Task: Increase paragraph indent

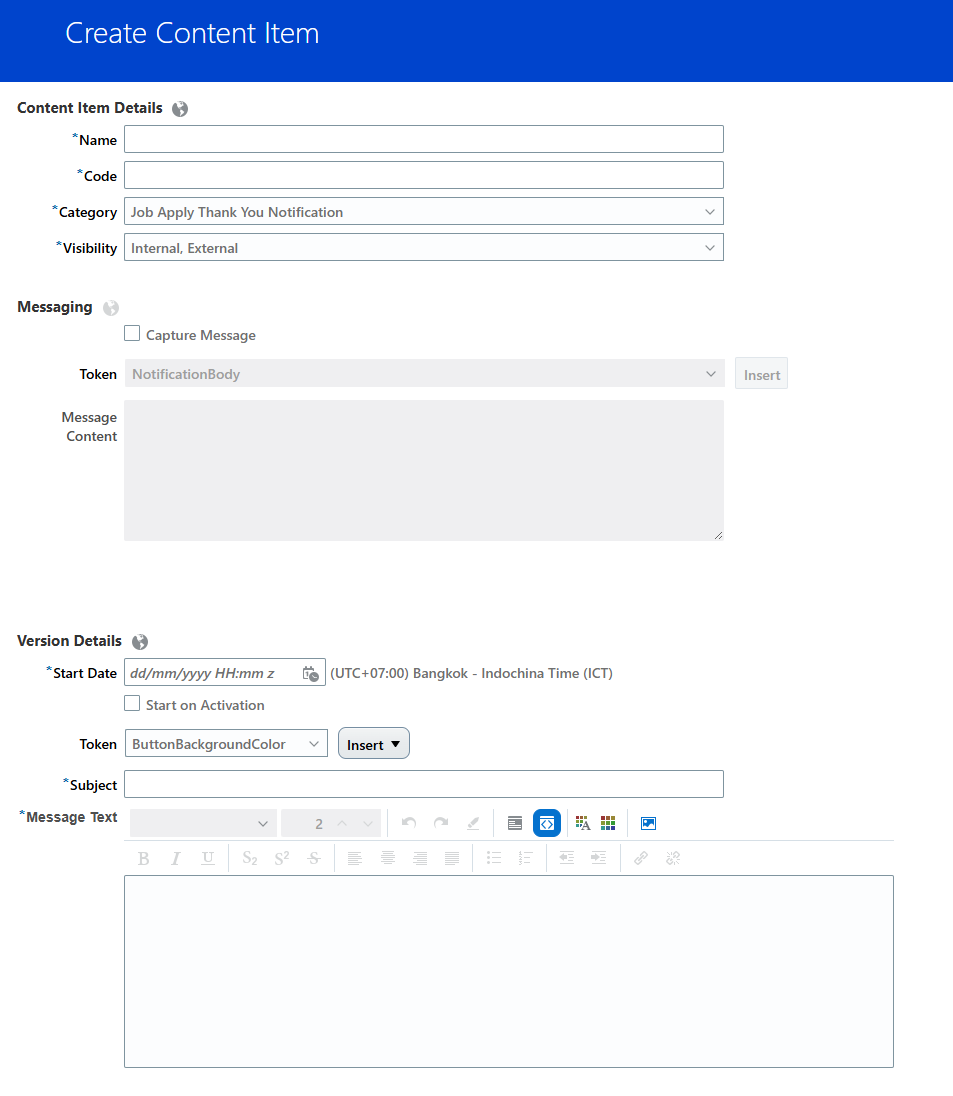Action: (599, 858)
